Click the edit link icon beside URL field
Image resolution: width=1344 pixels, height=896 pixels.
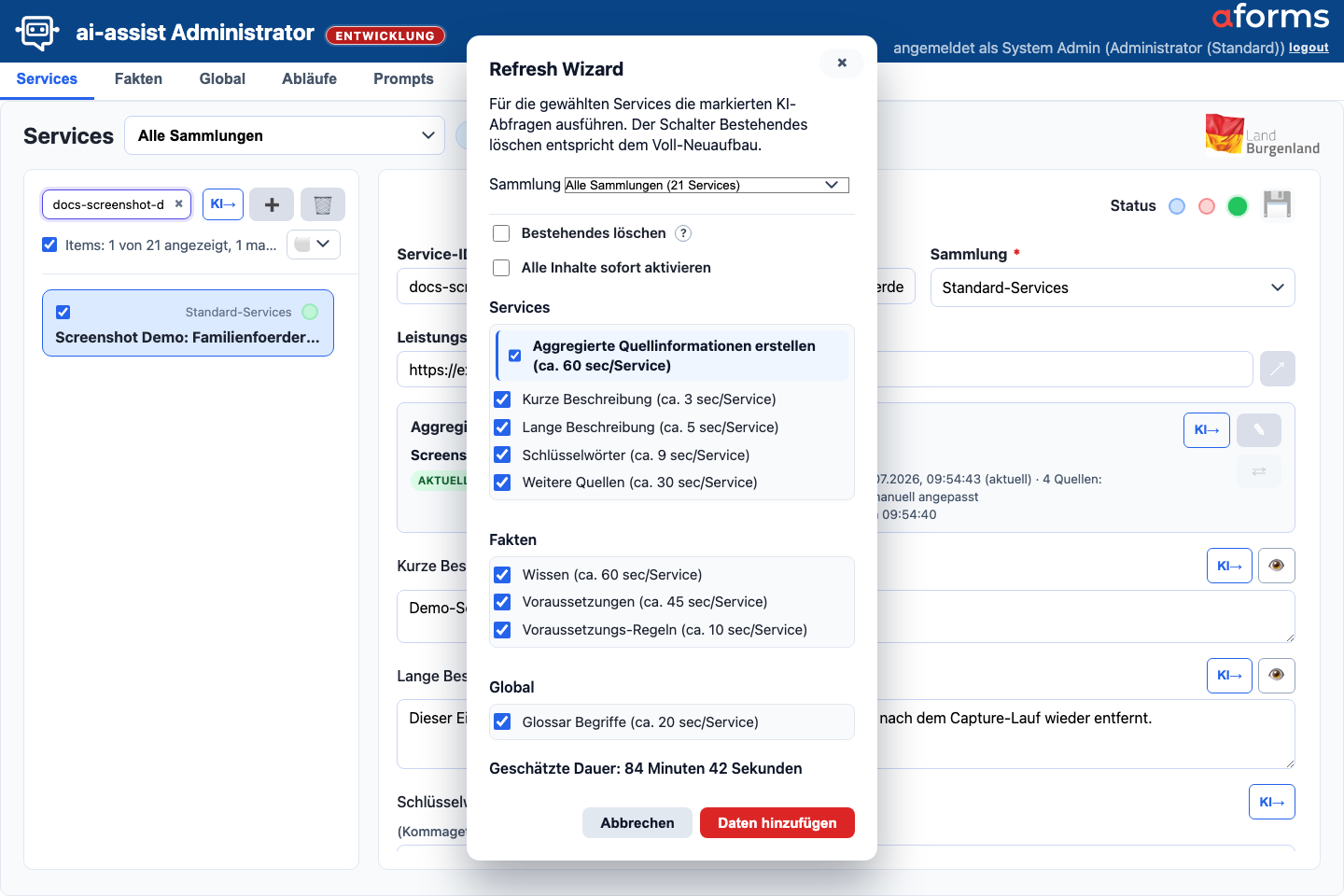pyautogui.click(x=1278, y=369)
